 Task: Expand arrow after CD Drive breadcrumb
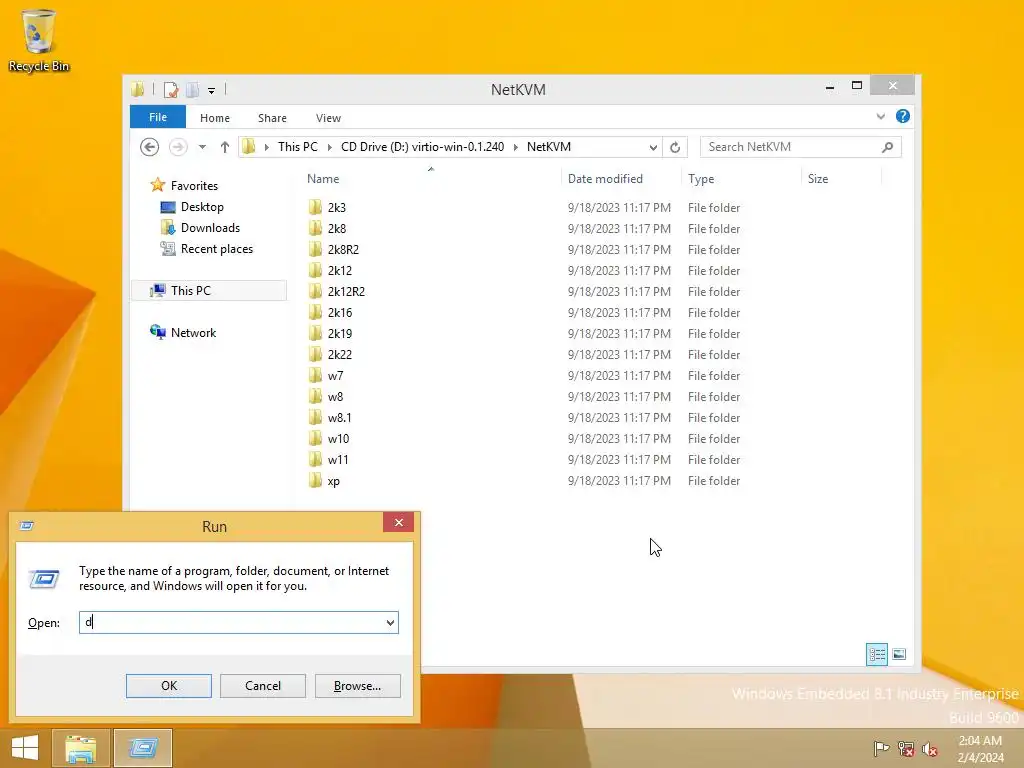click(x=515, y=147)
